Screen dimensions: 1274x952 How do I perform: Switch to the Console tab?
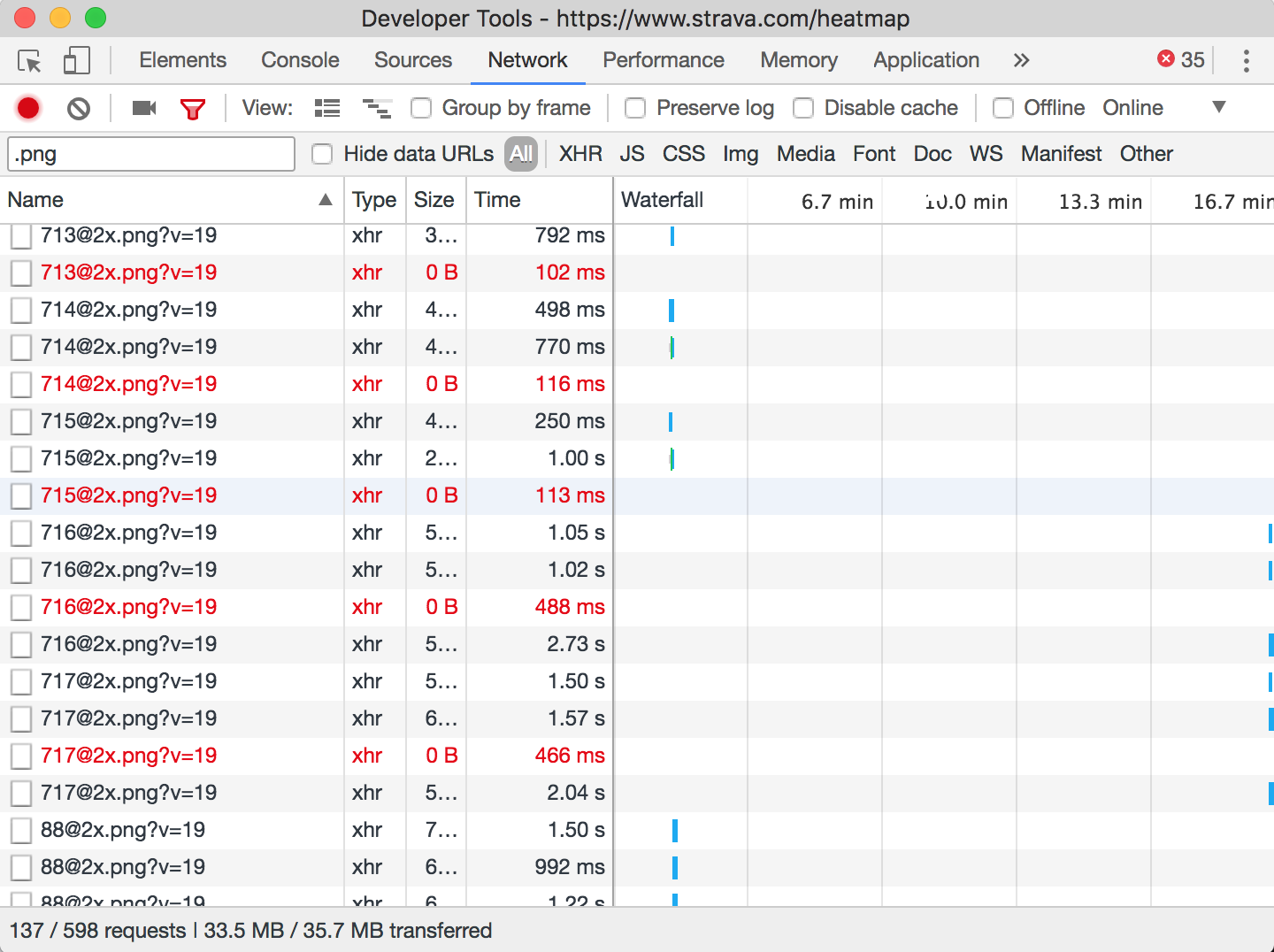[x=300, y=60]
